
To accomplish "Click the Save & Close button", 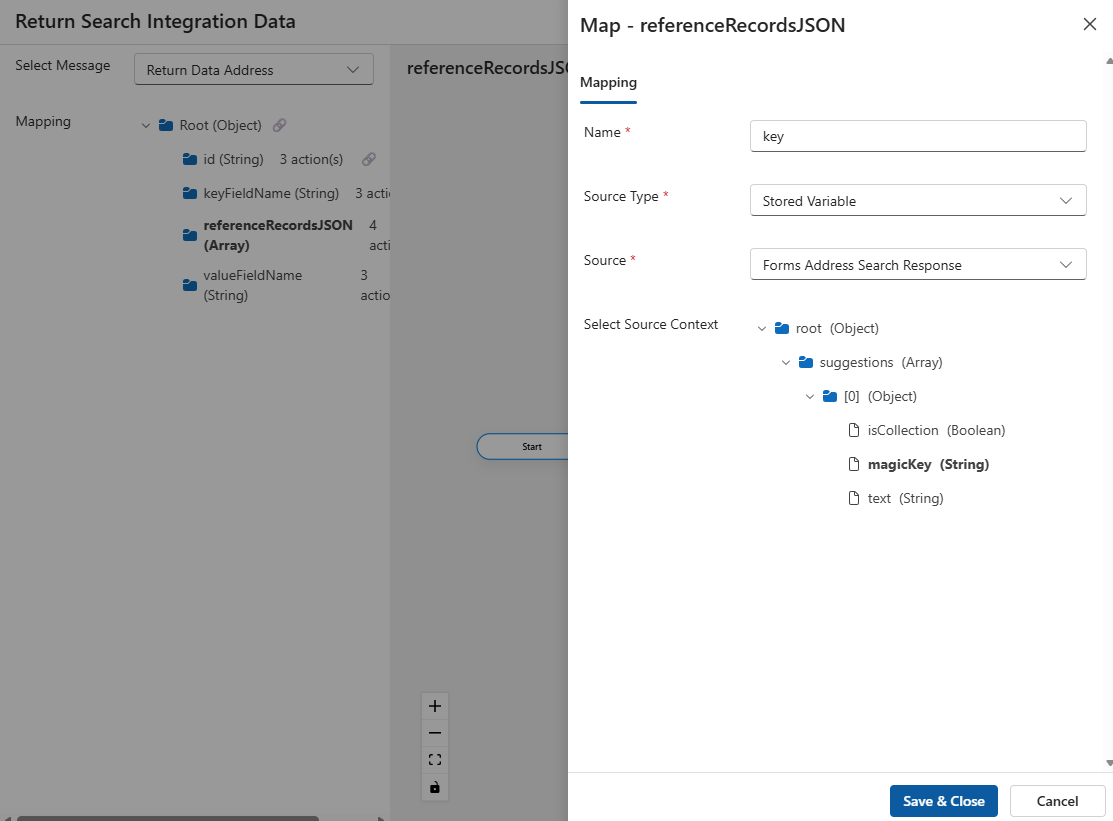I will pyautogui.click(x=943, y=801).
